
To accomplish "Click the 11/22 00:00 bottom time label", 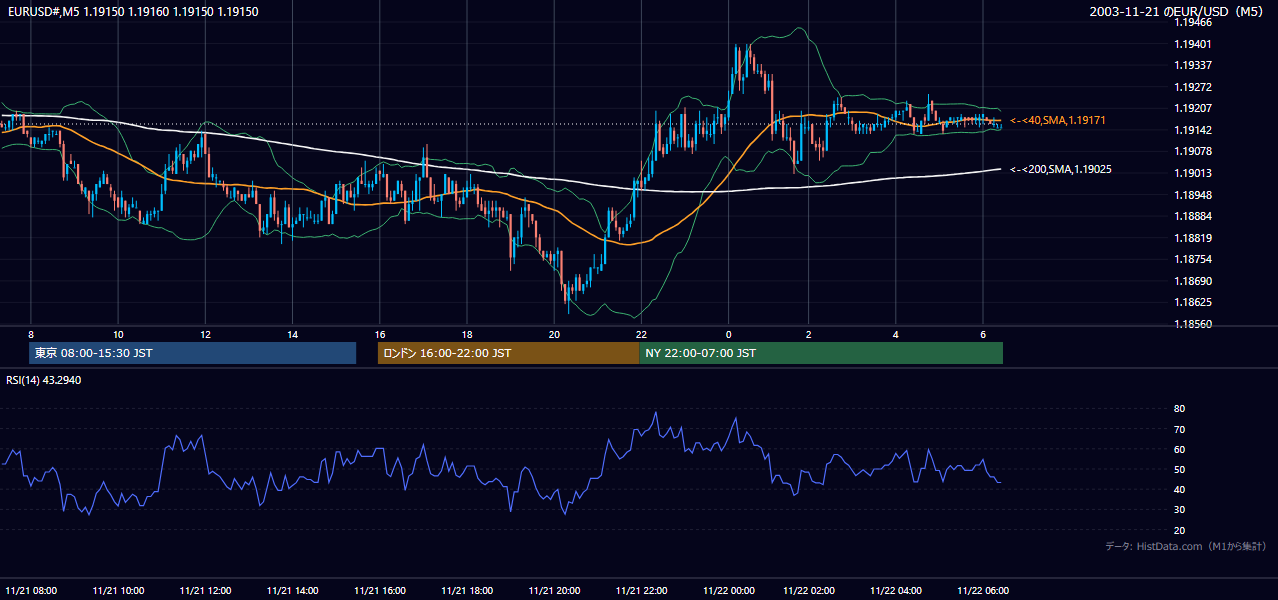I will pyautogui.click(x=728, y=591).
